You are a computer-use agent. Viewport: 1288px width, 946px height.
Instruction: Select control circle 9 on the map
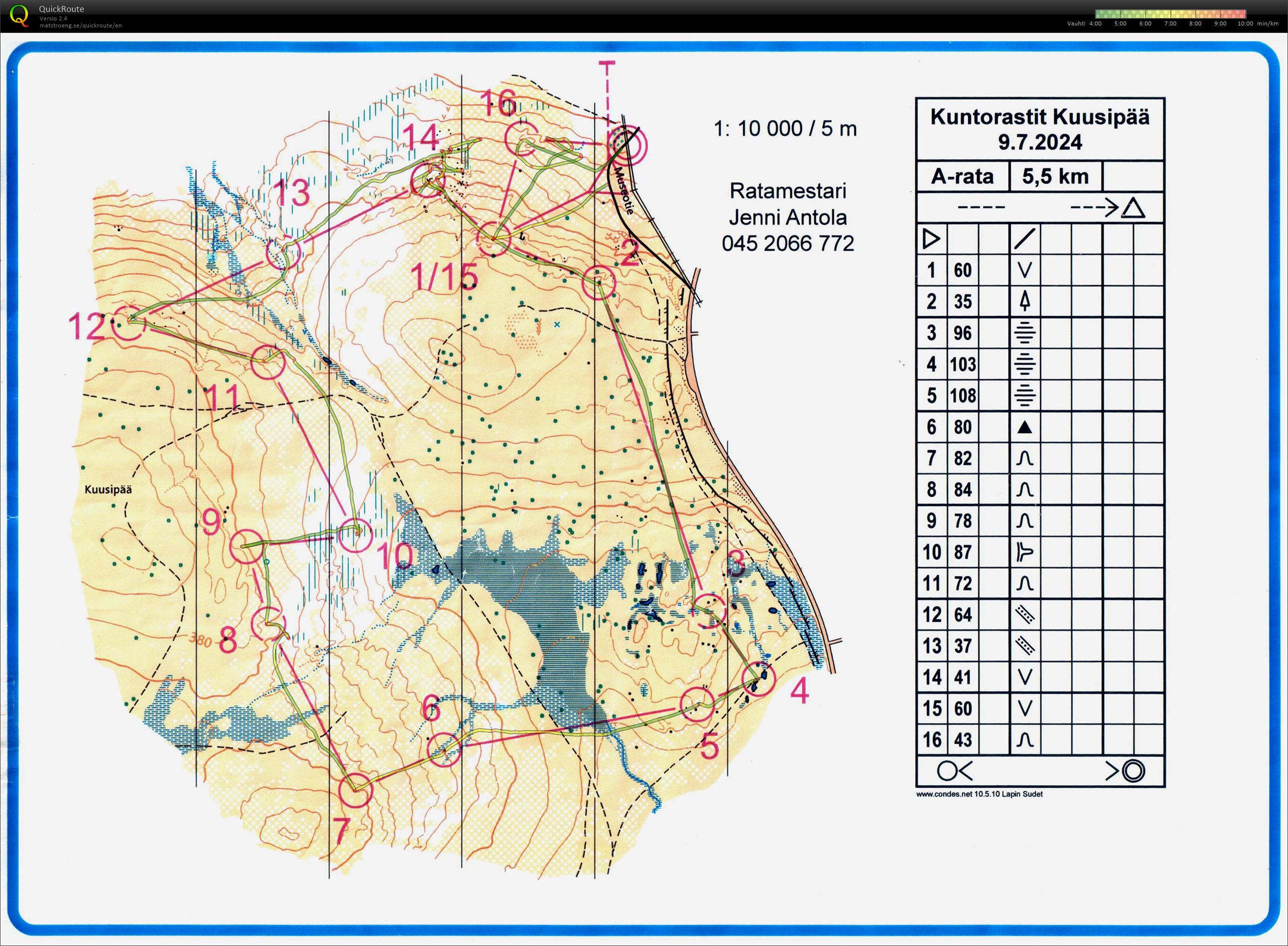point(247,546)
